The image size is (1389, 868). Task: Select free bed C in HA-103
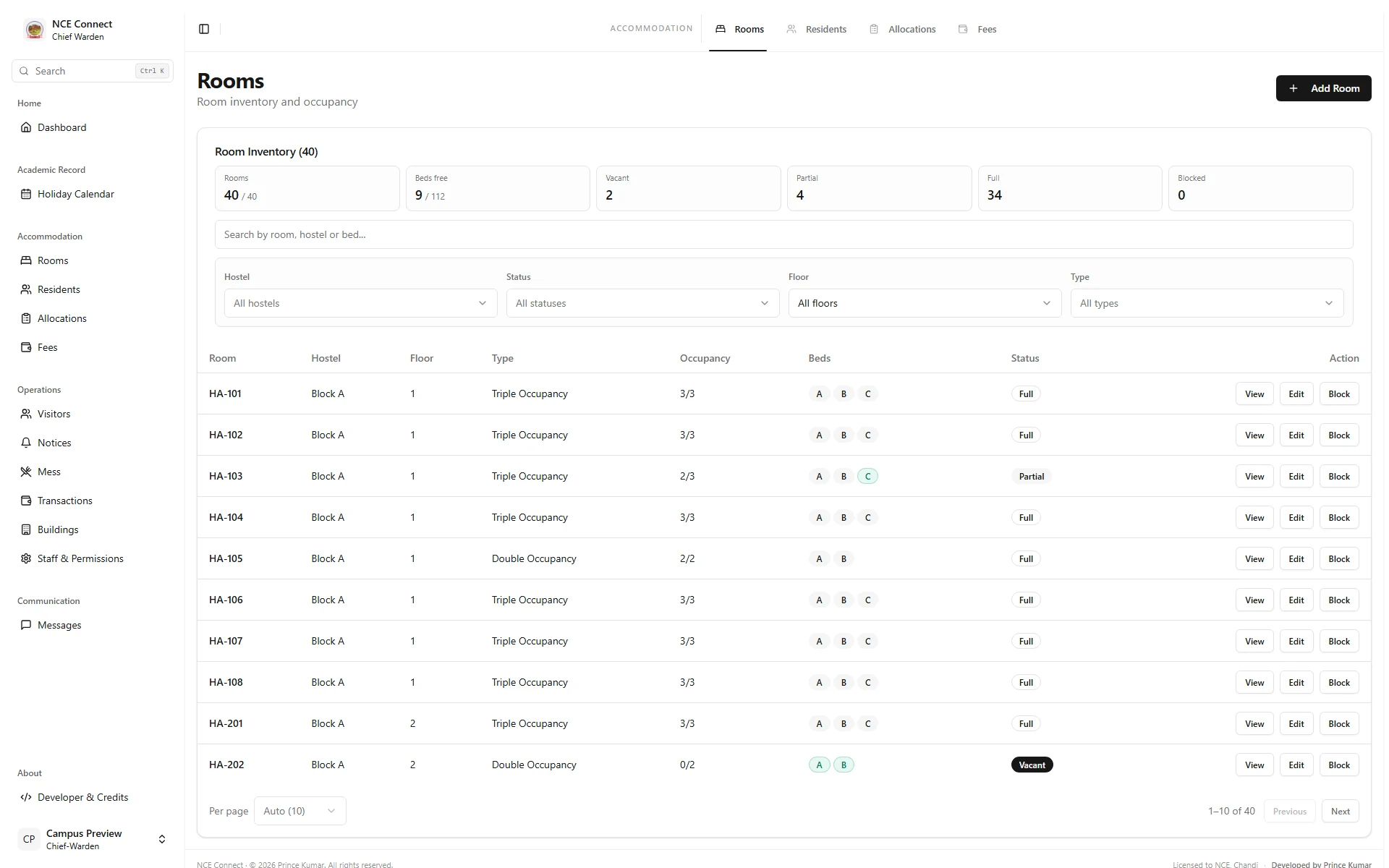(867, 476)
